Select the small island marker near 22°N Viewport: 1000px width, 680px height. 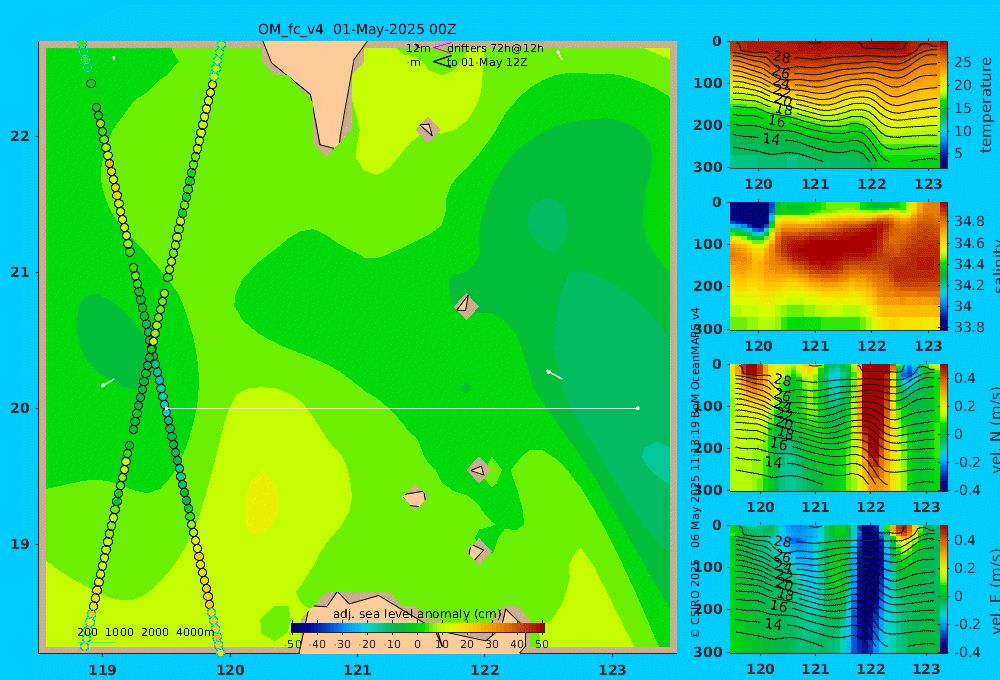[428, 129]
